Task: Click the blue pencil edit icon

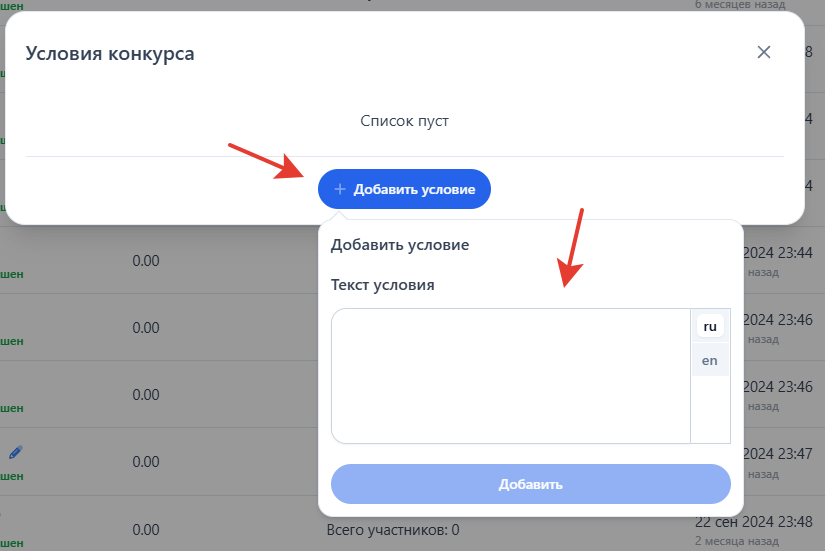Action: (x=15, y=452)
